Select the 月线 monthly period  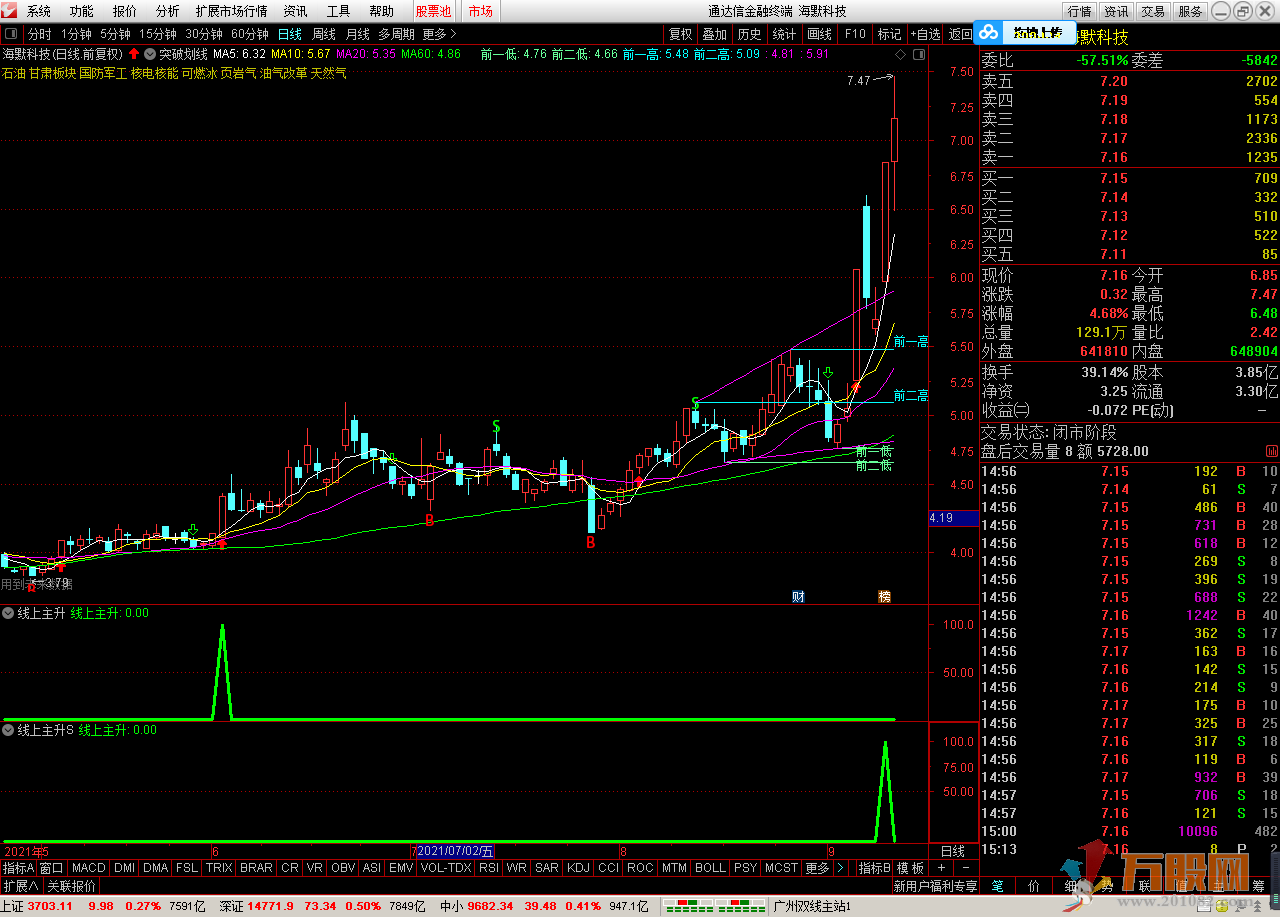click(x=357, y=34)
